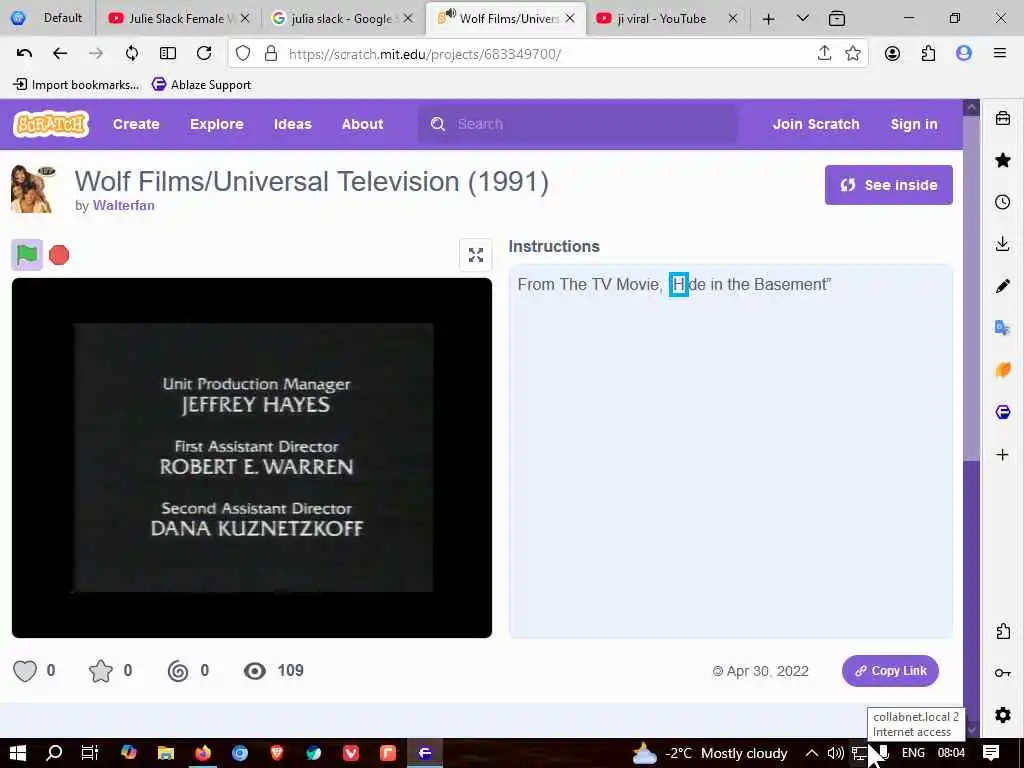Open the account icon in toolbar

pos(892,54)
